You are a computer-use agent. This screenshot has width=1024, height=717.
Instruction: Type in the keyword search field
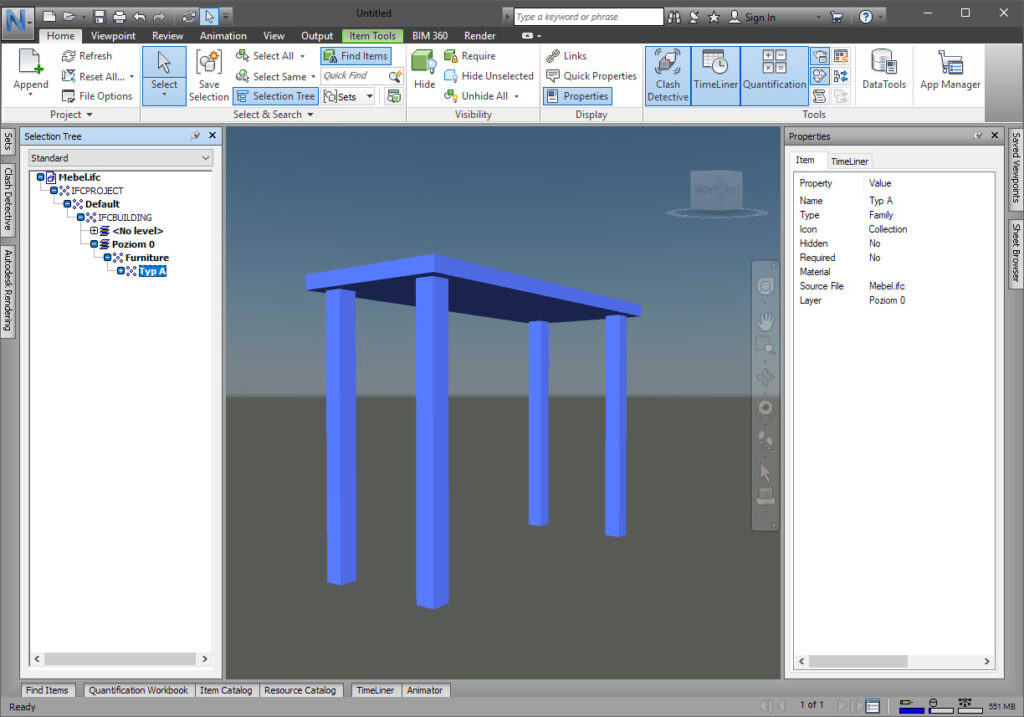[588, 17]
